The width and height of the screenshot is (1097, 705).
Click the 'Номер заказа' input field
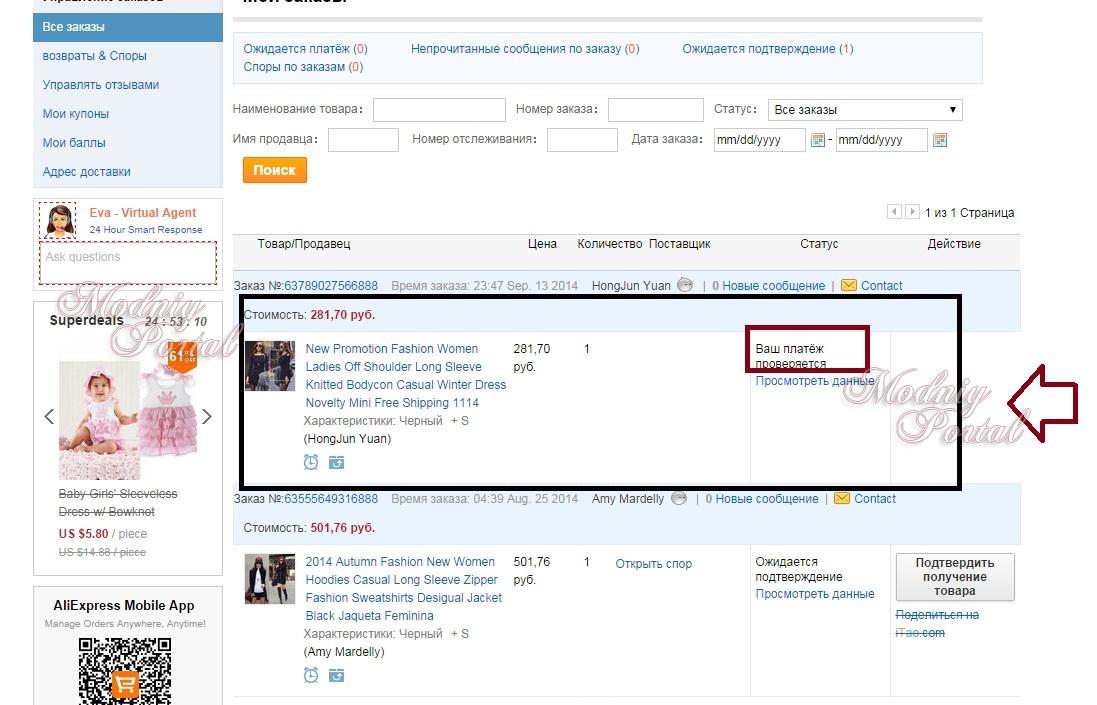tap(656, 110)
